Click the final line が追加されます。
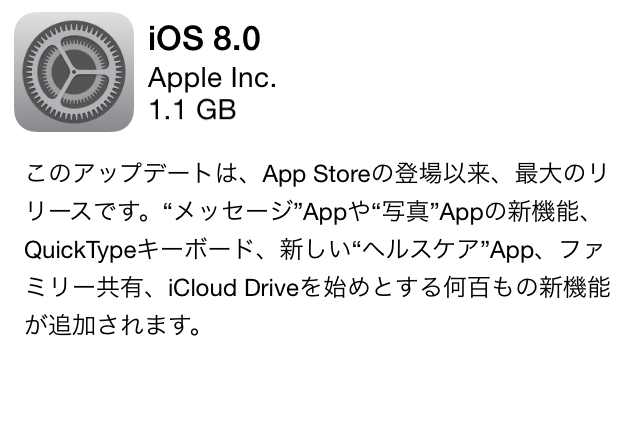The width and height of the screenshot is (640, 427). [113, 325]
